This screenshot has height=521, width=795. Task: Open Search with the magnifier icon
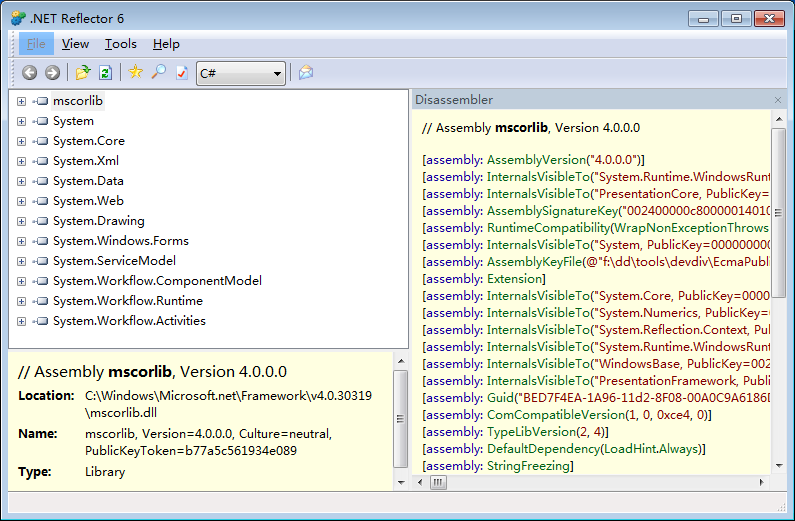[x=159, y=72]
